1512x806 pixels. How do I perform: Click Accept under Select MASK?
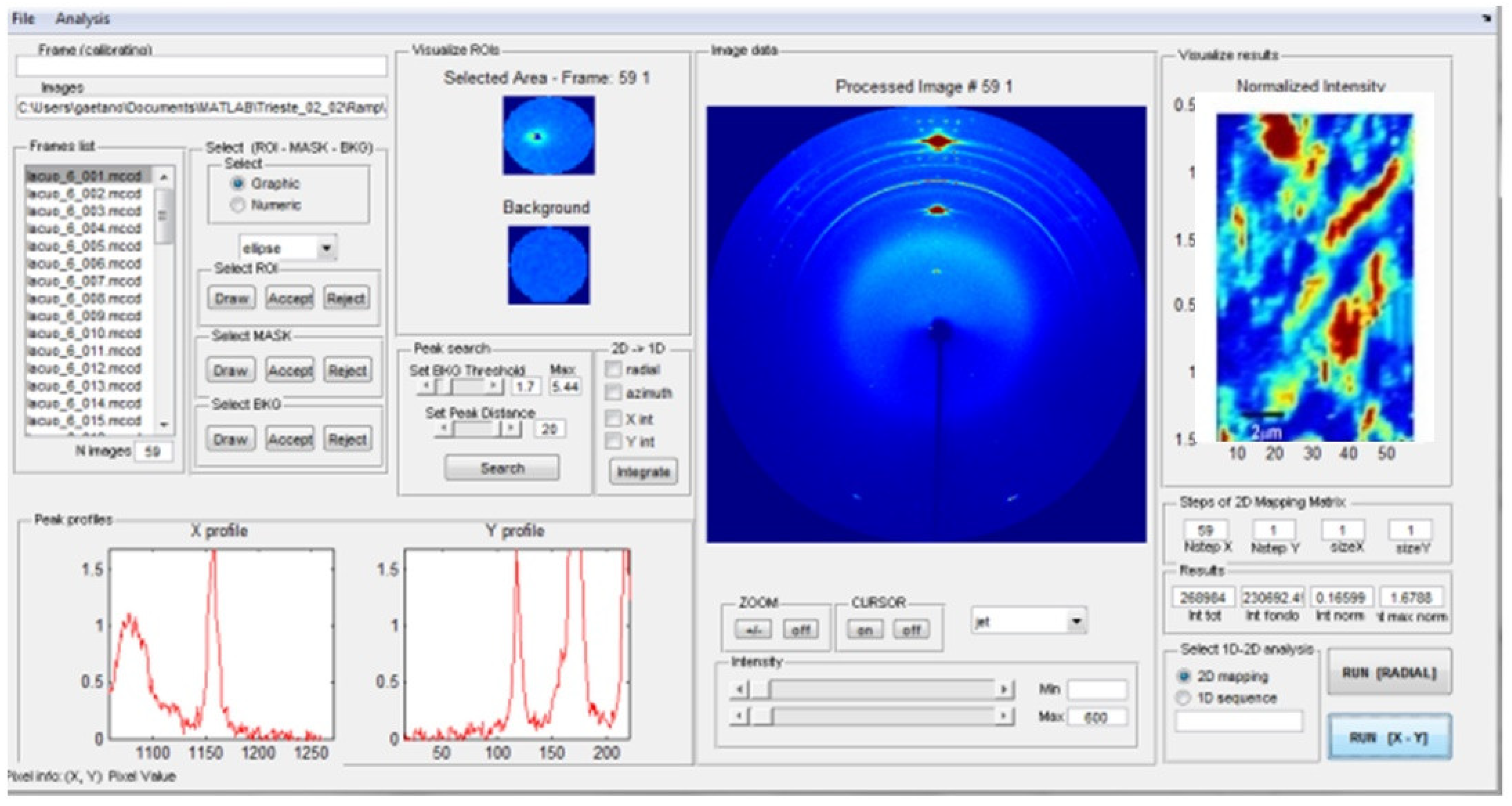point(290,370)
